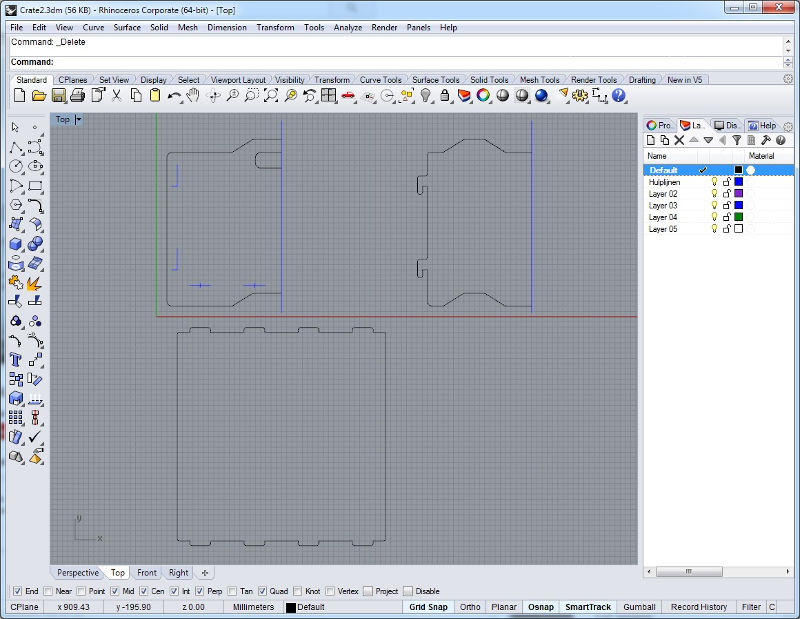The height and width of the screenshot is (619, 800).
Task: Click the layers panel horizontal scrollbar
Action: [x=689, y=572]
